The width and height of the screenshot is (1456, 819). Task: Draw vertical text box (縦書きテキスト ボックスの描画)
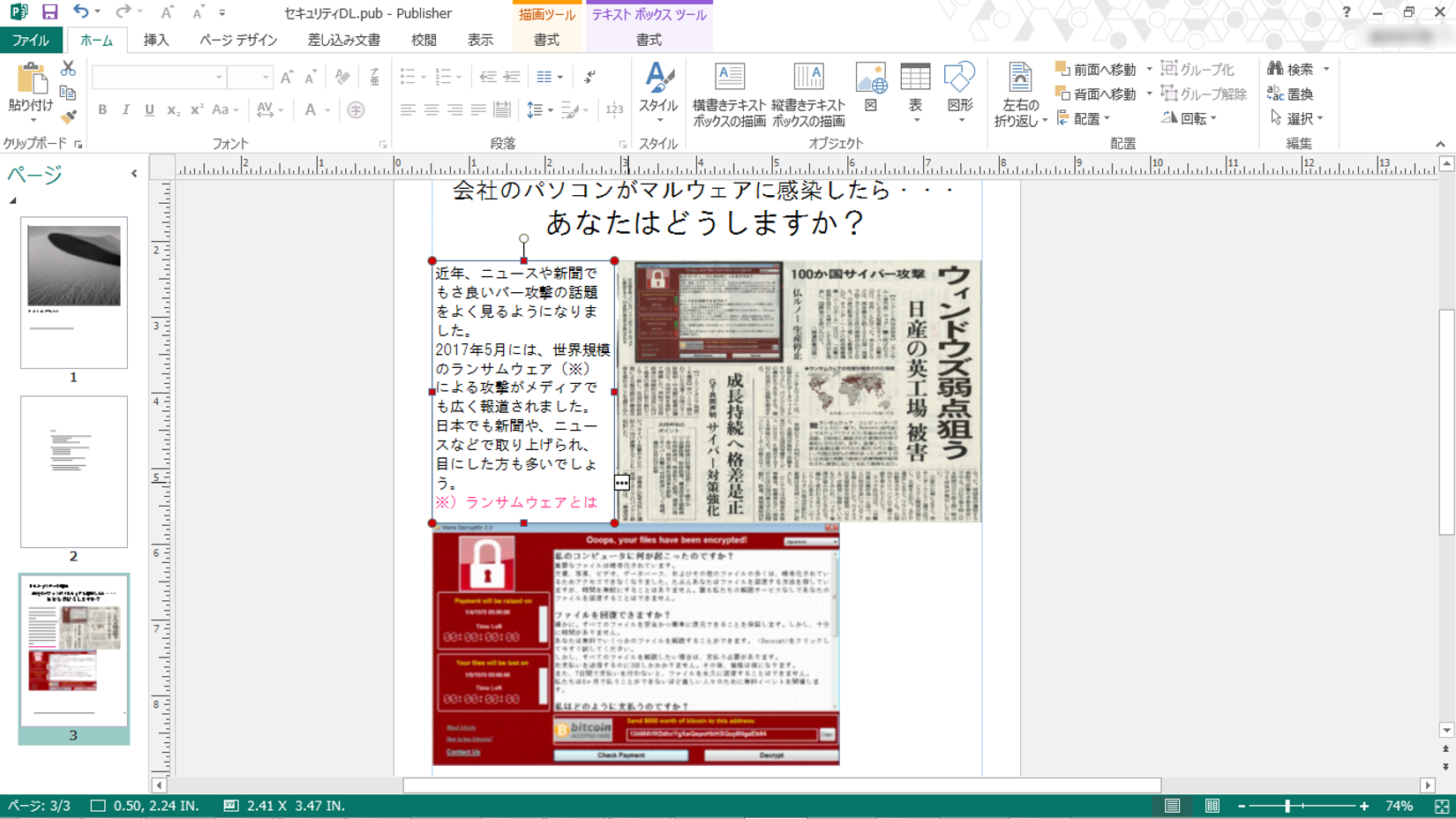(808, 94)
